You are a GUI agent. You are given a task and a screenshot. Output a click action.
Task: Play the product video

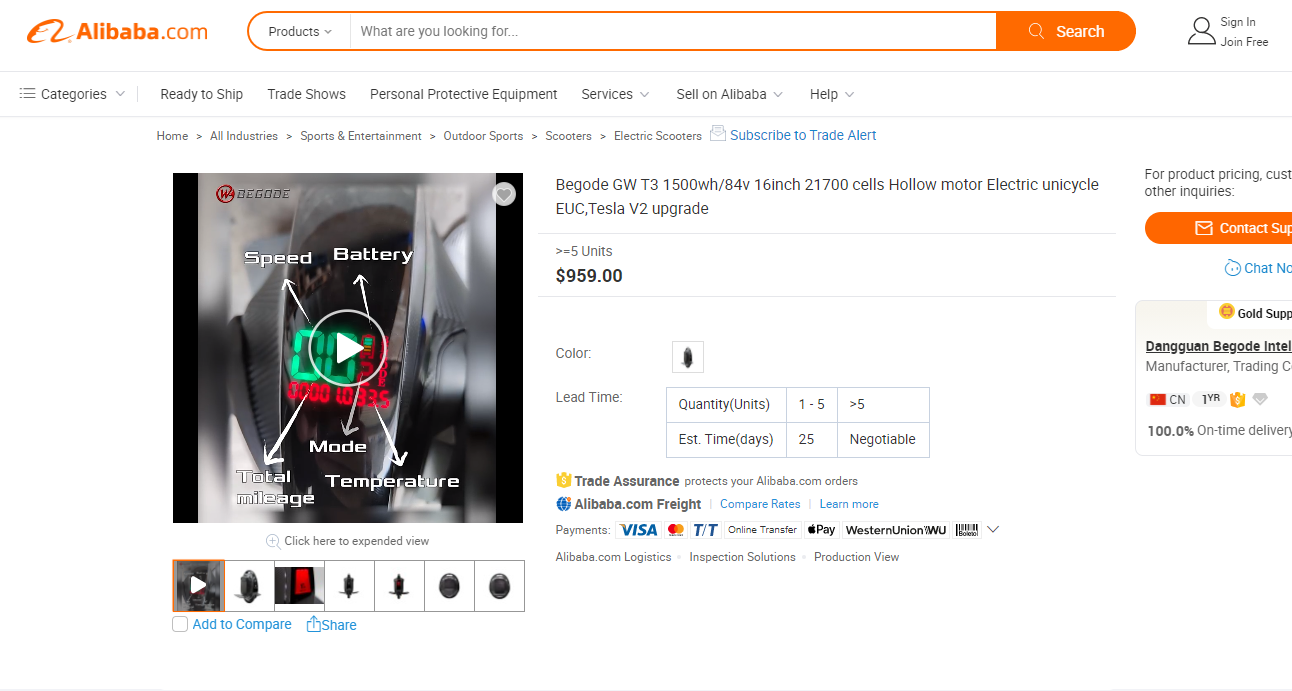(348, 348)
